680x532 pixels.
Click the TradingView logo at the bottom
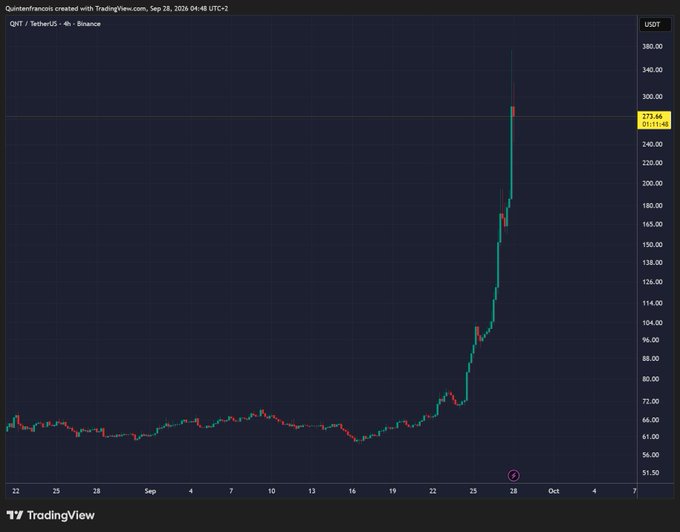pos(50,515)
